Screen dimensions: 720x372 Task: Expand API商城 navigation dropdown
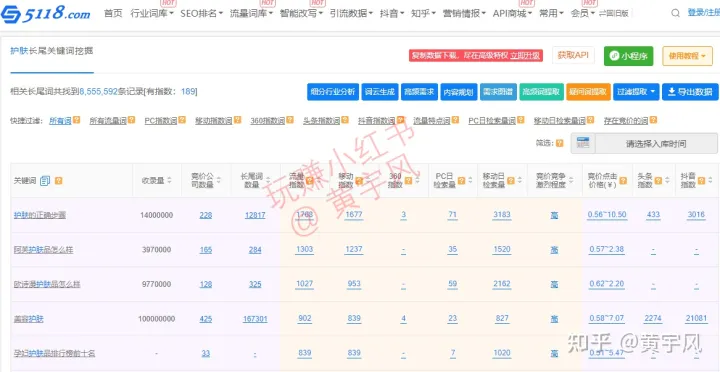pos(512,13)
